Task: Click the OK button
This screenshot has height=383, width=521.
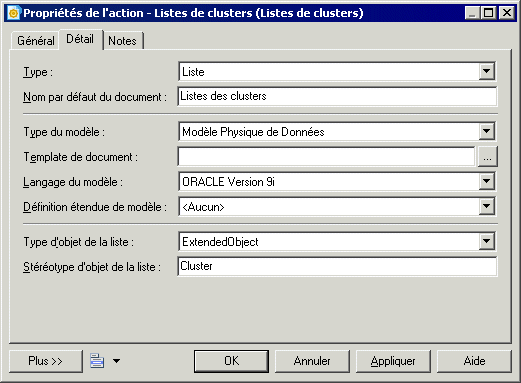Action: tap(231, 361)
